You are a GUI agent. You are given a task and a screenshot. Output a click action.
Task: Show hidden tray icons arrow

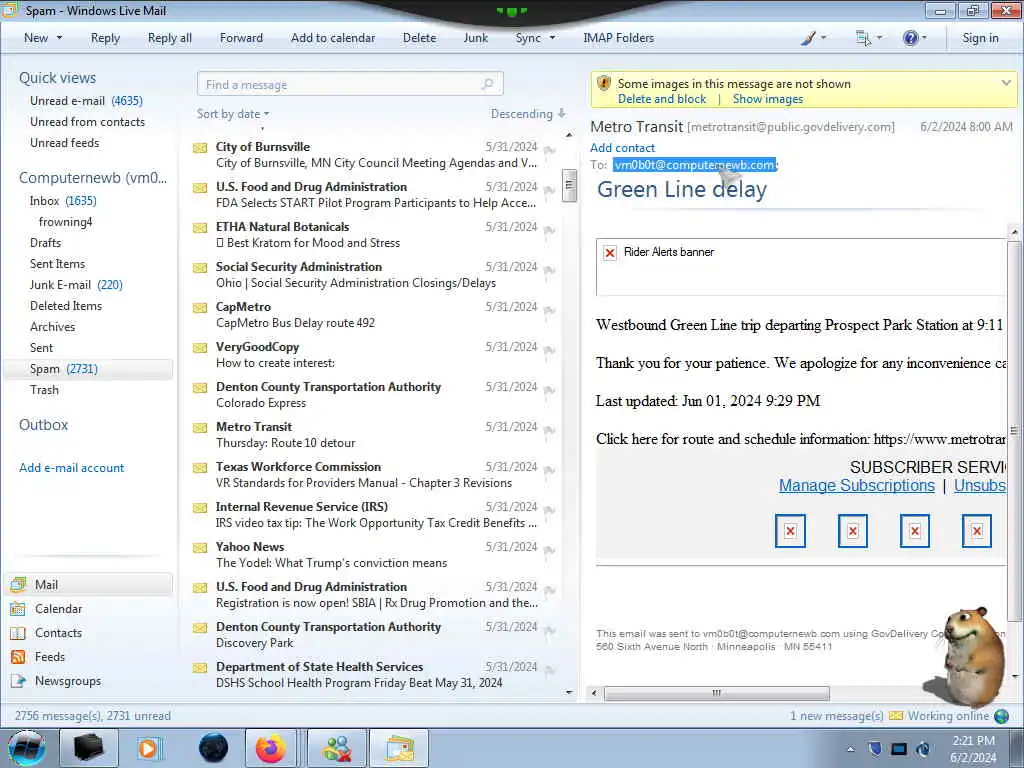coord(850,750)
